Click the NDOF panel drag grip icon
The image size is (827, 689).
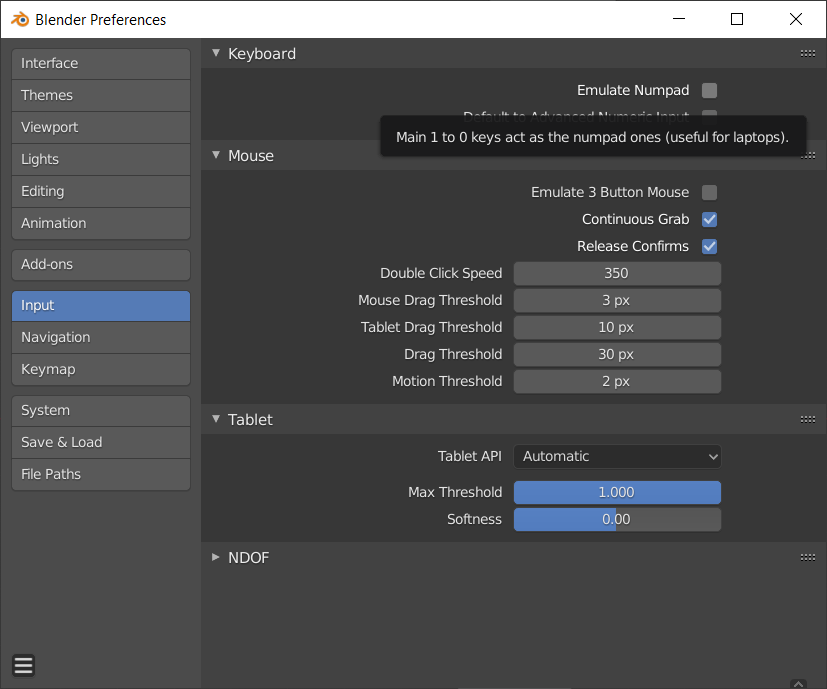[808, 558]
